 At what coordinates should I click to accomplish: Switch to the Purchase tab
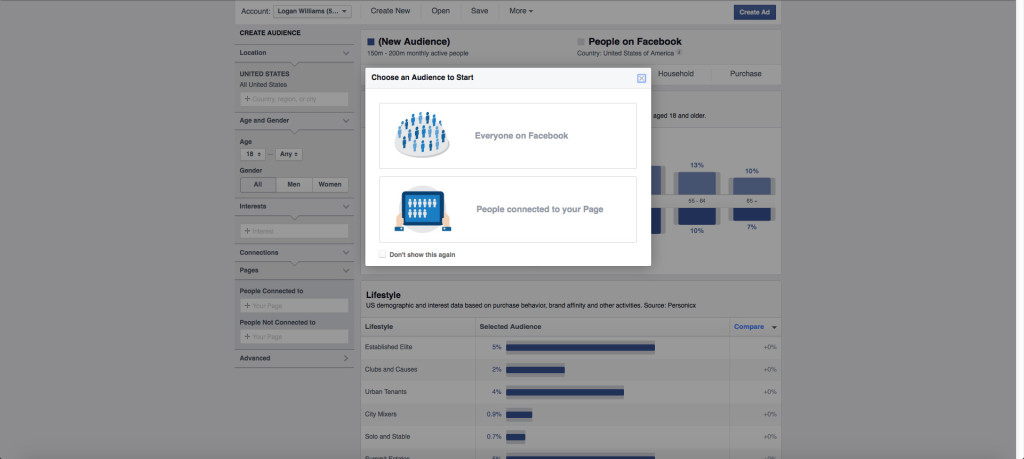point(745,74)
